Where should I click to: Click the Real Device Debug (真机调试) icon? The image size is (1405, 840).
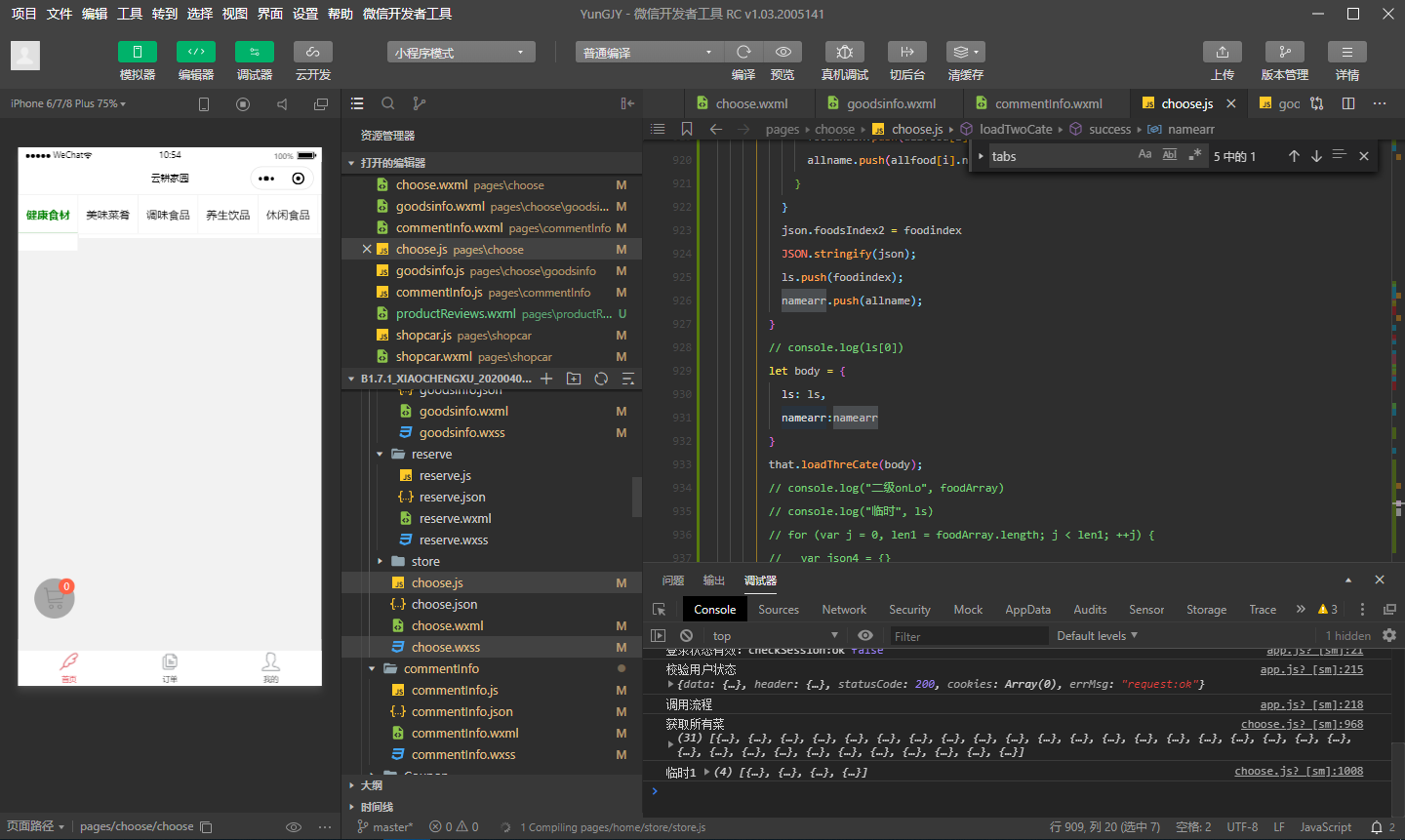point(845,52)
